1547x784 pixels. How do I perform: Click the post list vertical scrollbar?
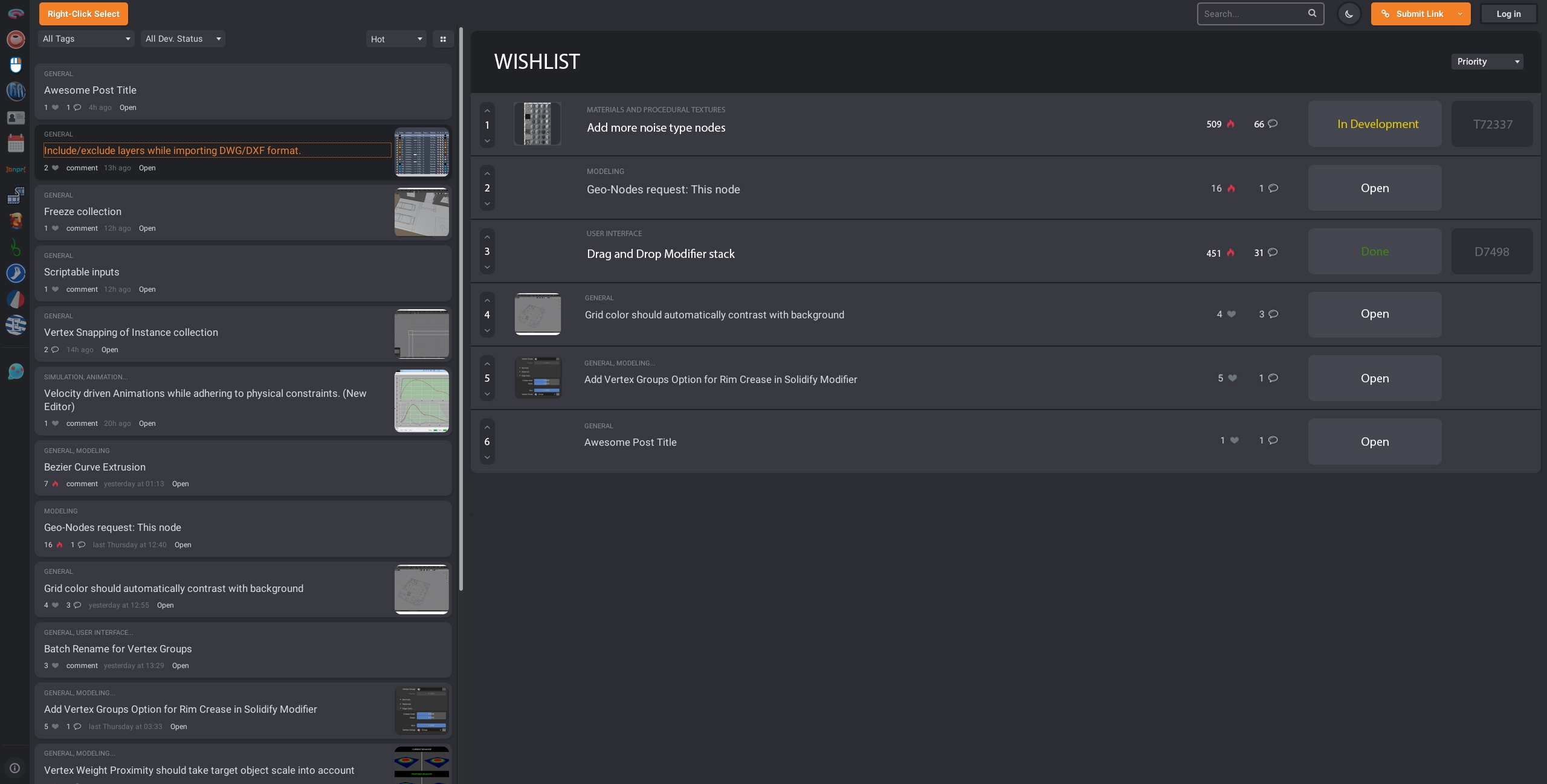click(x=461, y=308)
